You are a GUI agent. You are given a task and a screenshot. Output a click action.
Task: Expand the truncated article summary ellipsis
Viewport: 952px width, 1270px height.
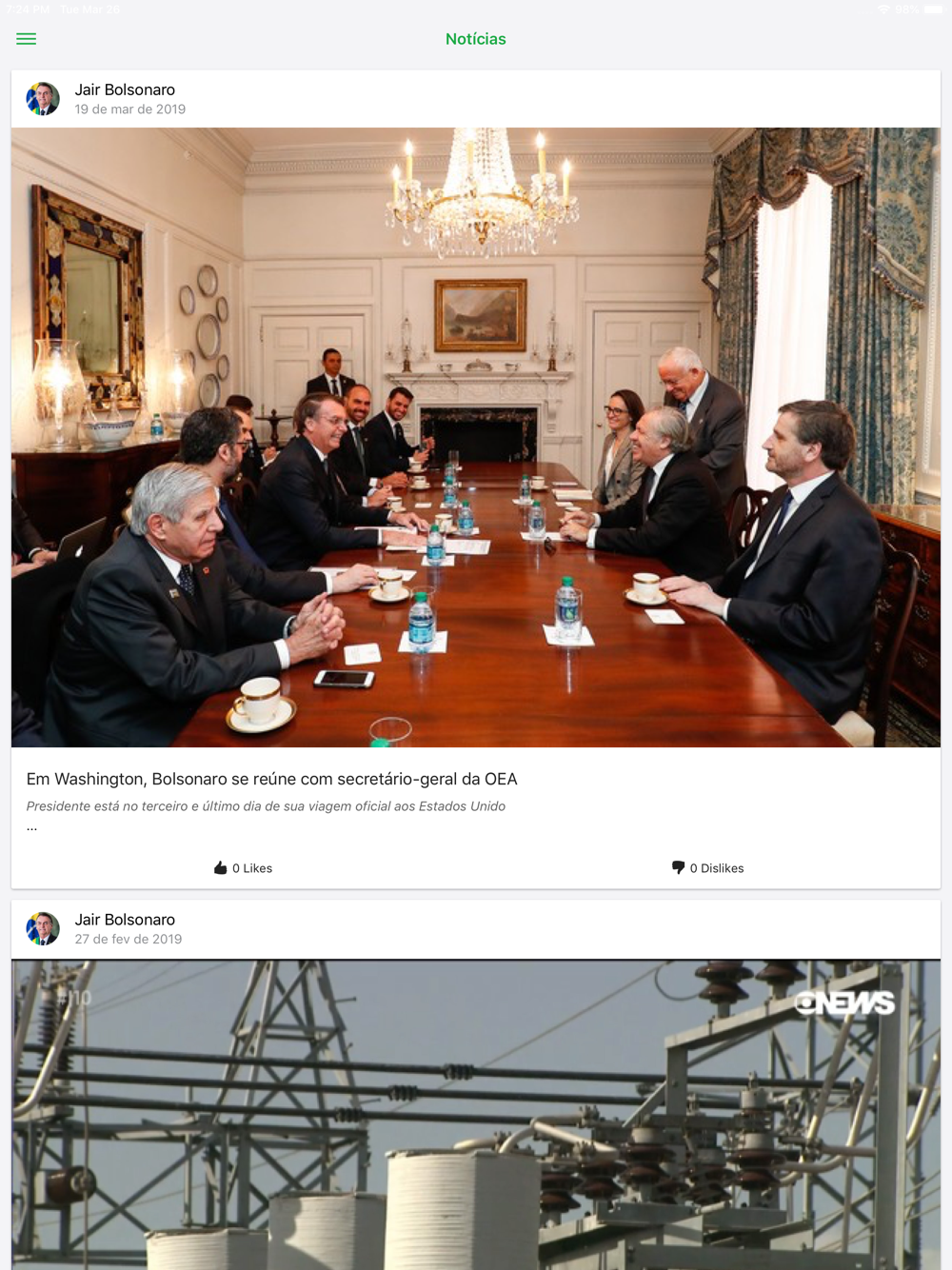tap(32, 826)
